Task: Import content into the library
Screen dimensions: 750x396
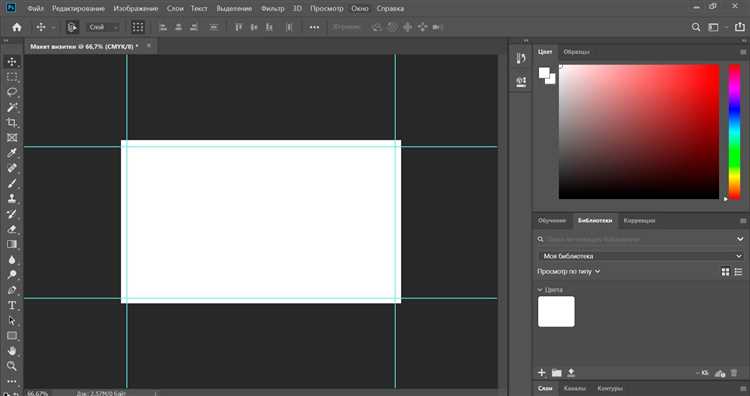Action: click(x=571, y=373)
